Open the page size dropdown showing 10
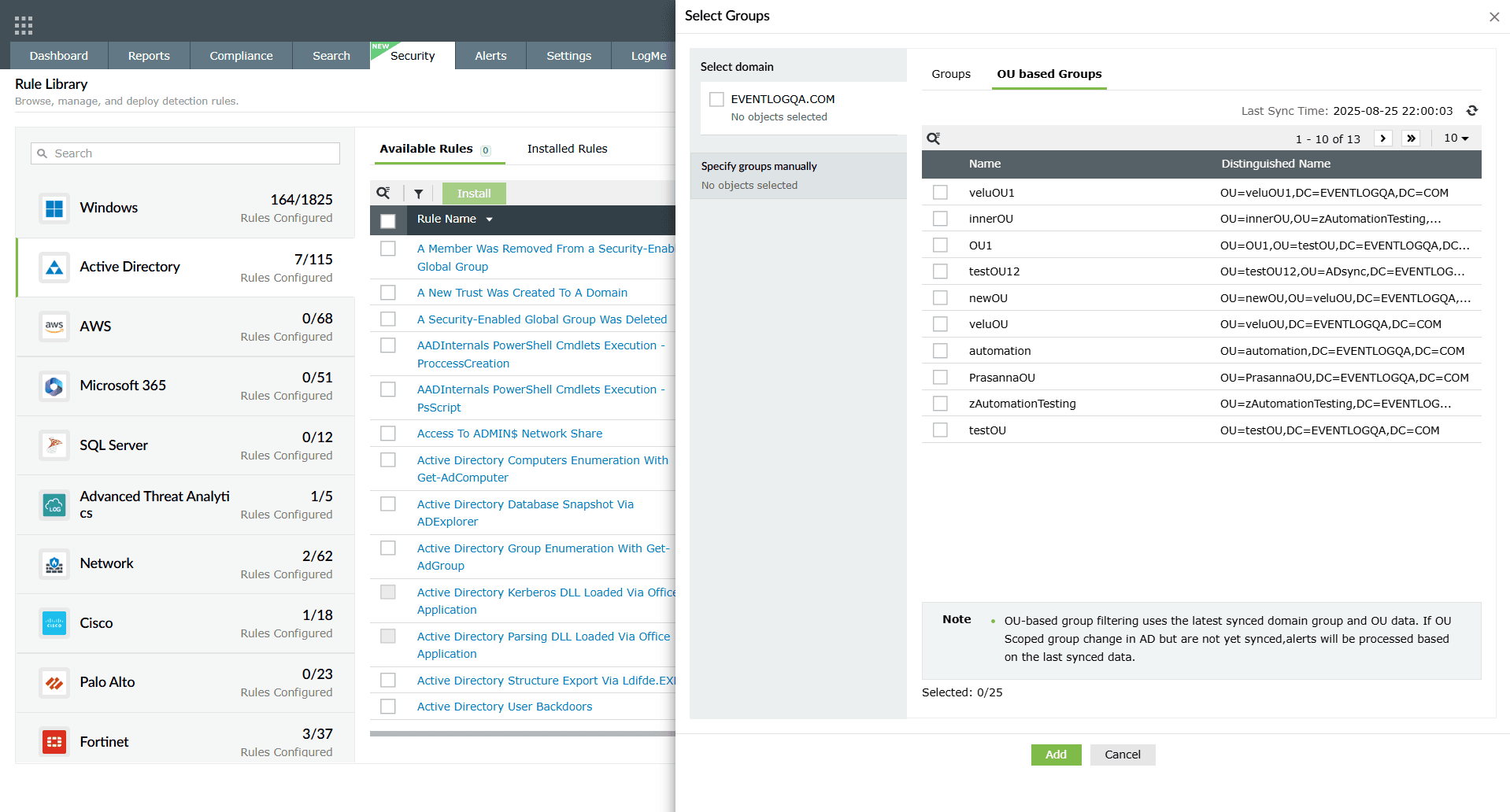Screen dimensions: 1510x812 [x=1456, y=138]
